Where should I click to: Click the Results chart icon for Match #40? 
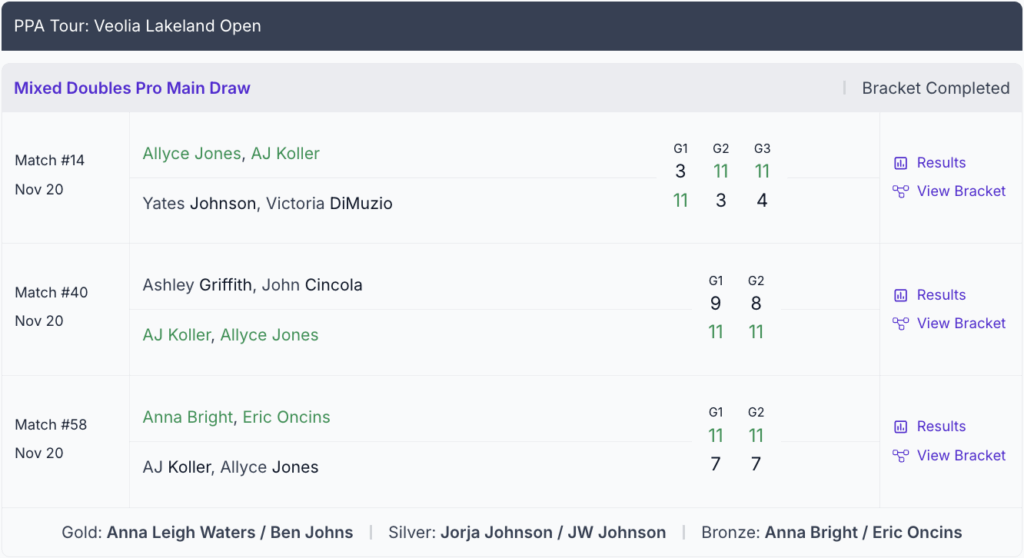tap(900, 295)
